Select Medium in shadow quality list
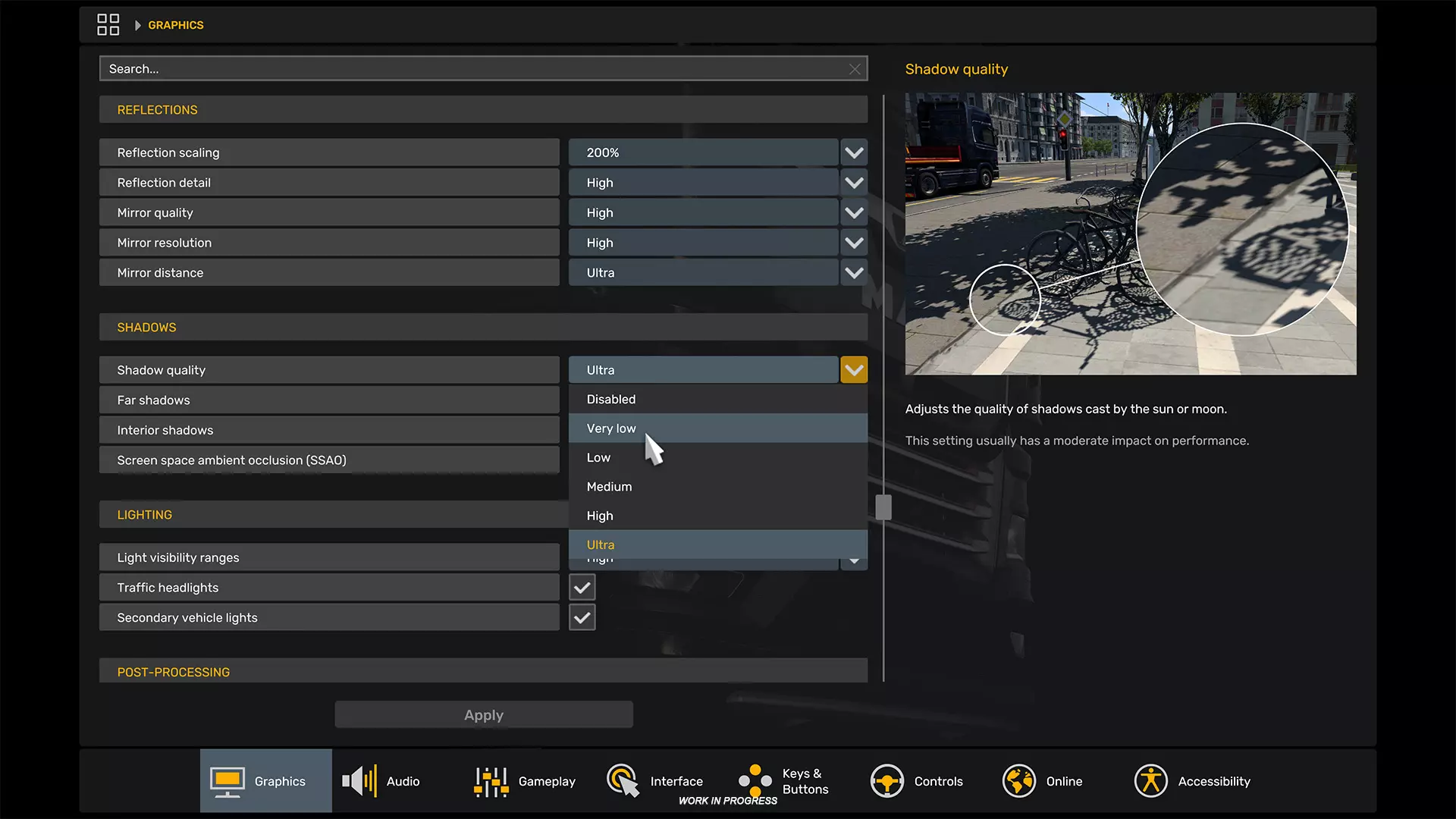The width and height of the screenshot is (1456, 819). (609, 487)
